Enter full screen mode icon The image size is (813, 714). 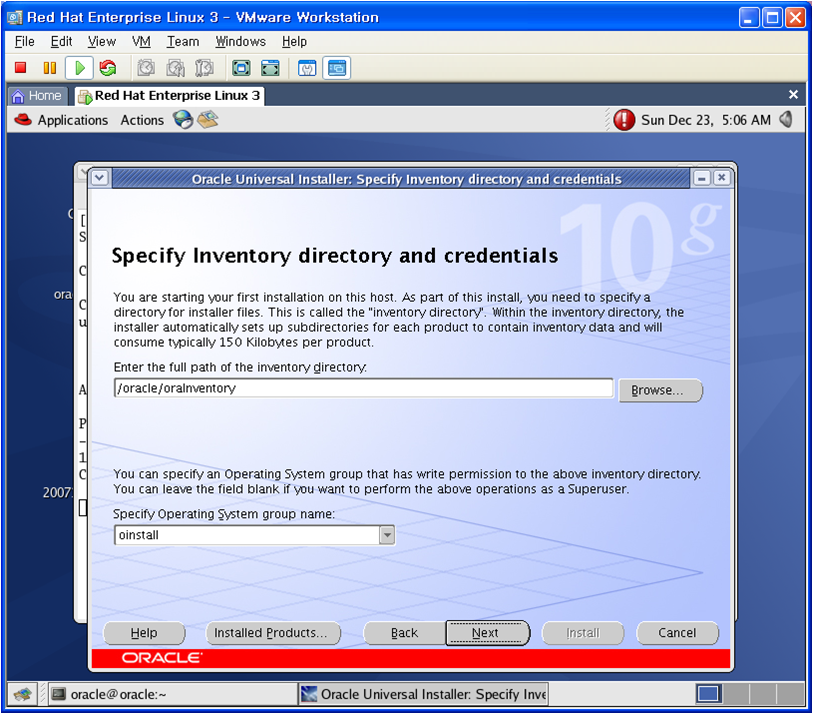pos(241,68)
